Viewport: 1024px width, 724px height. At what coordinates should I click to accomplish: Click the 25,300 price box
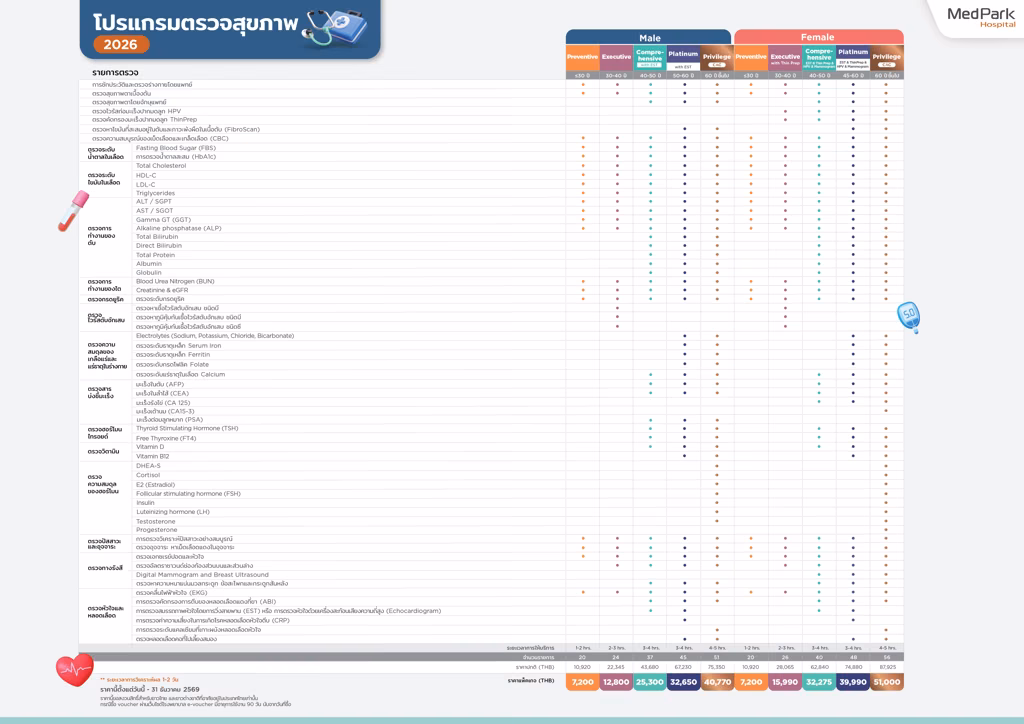tap(650, 682)
